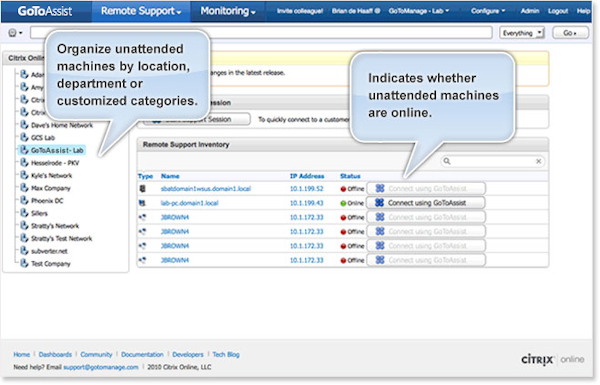Click the network icon beside GCS Lab
The height and width of the screenshot is (385, 600).
[x=24, y=137]
